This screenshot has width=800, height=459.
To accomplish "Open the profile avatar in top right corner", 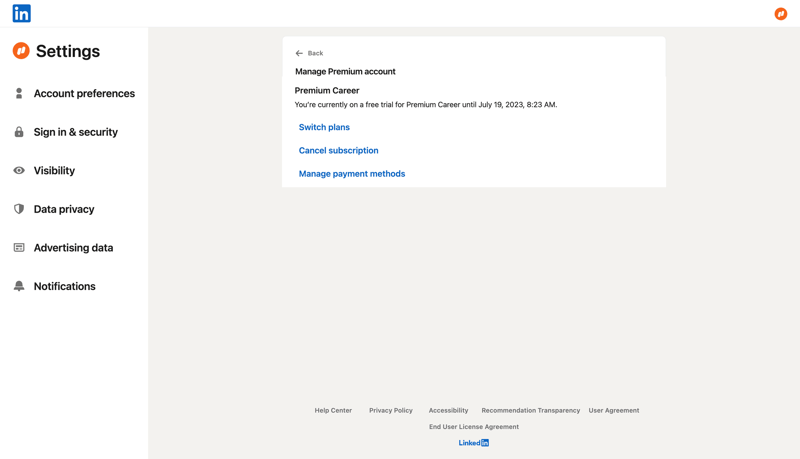I will [x=781, y=14].
